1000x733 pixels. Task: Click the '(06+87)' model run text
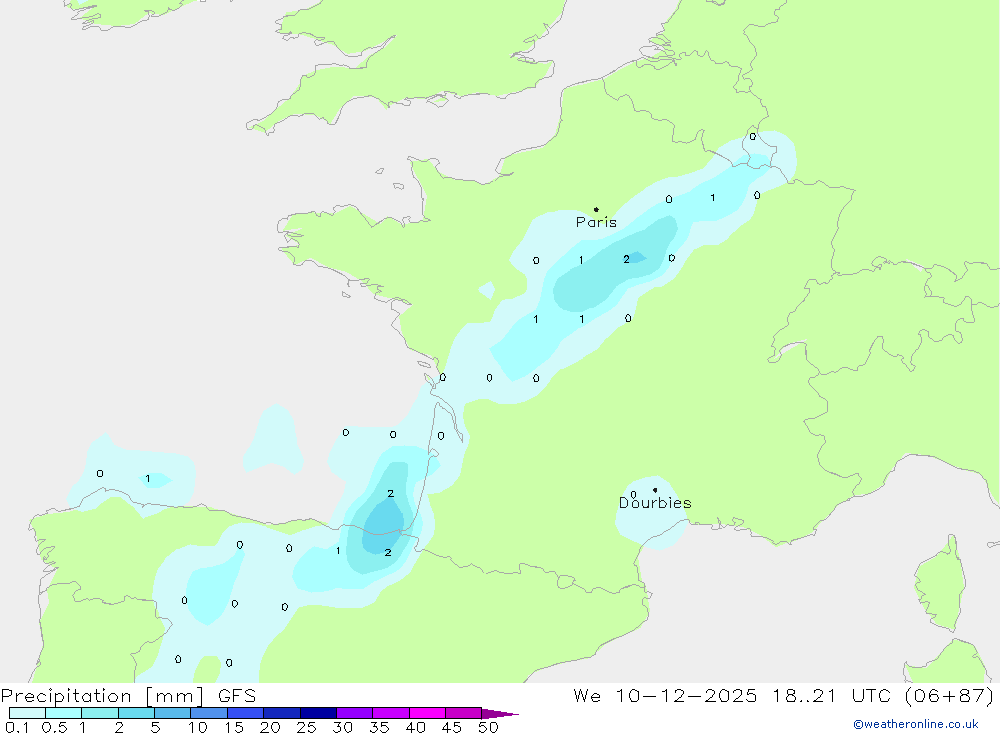click(x=950, y=695)
